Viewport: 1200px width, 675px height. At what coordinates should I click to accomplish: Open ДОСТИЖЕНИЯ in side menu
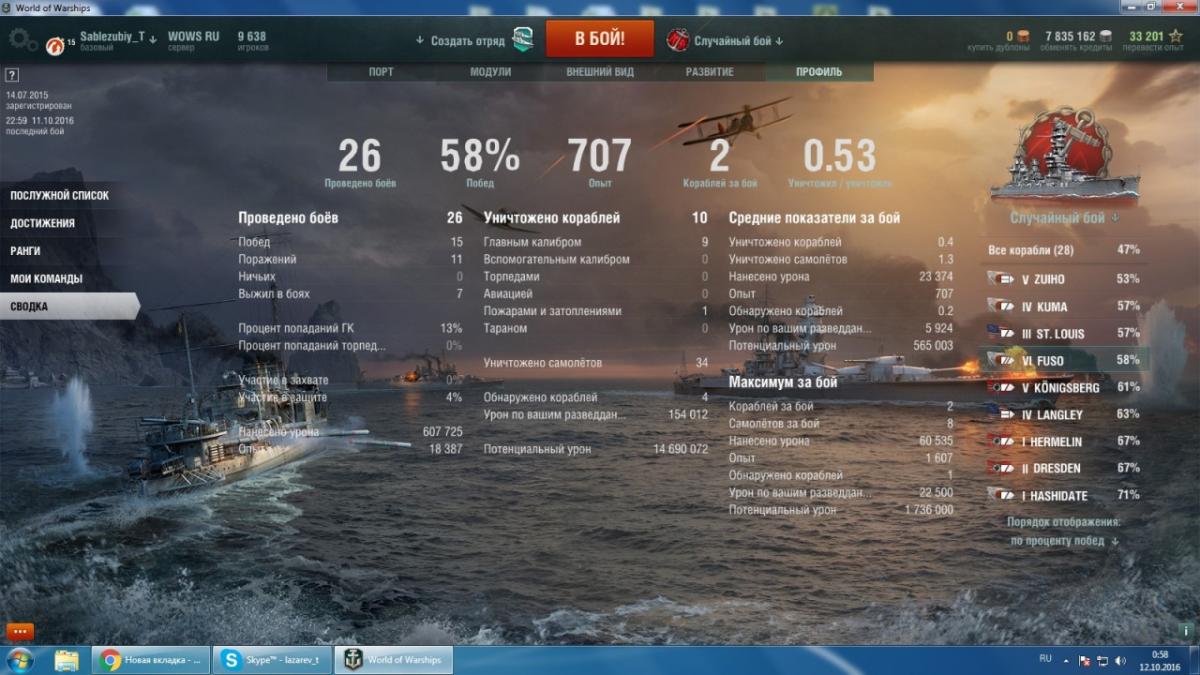coord(43,223)
